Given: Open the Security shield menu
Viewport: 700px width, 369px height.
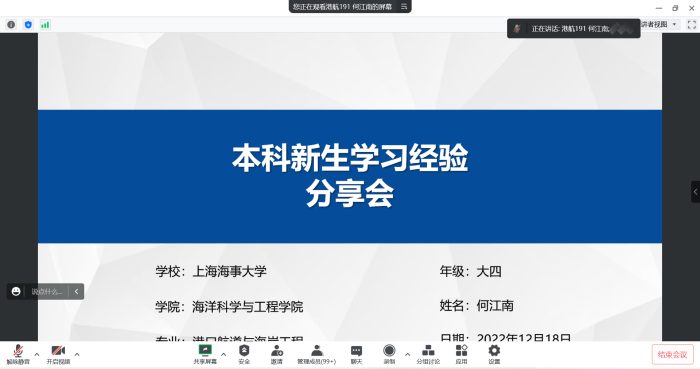Looking at the screenshot, I should (x=244, y=354).
